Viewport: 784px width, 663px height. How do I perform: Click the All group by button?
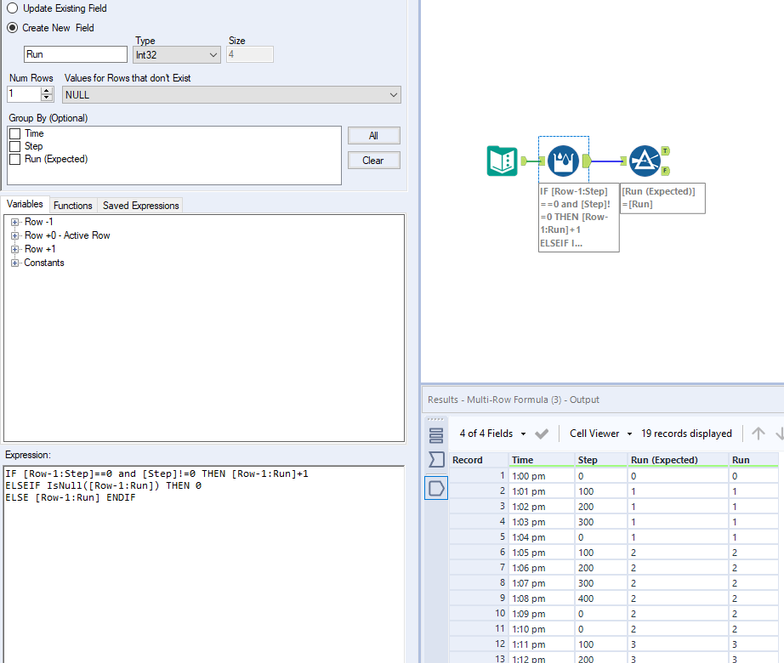(374, 136)
